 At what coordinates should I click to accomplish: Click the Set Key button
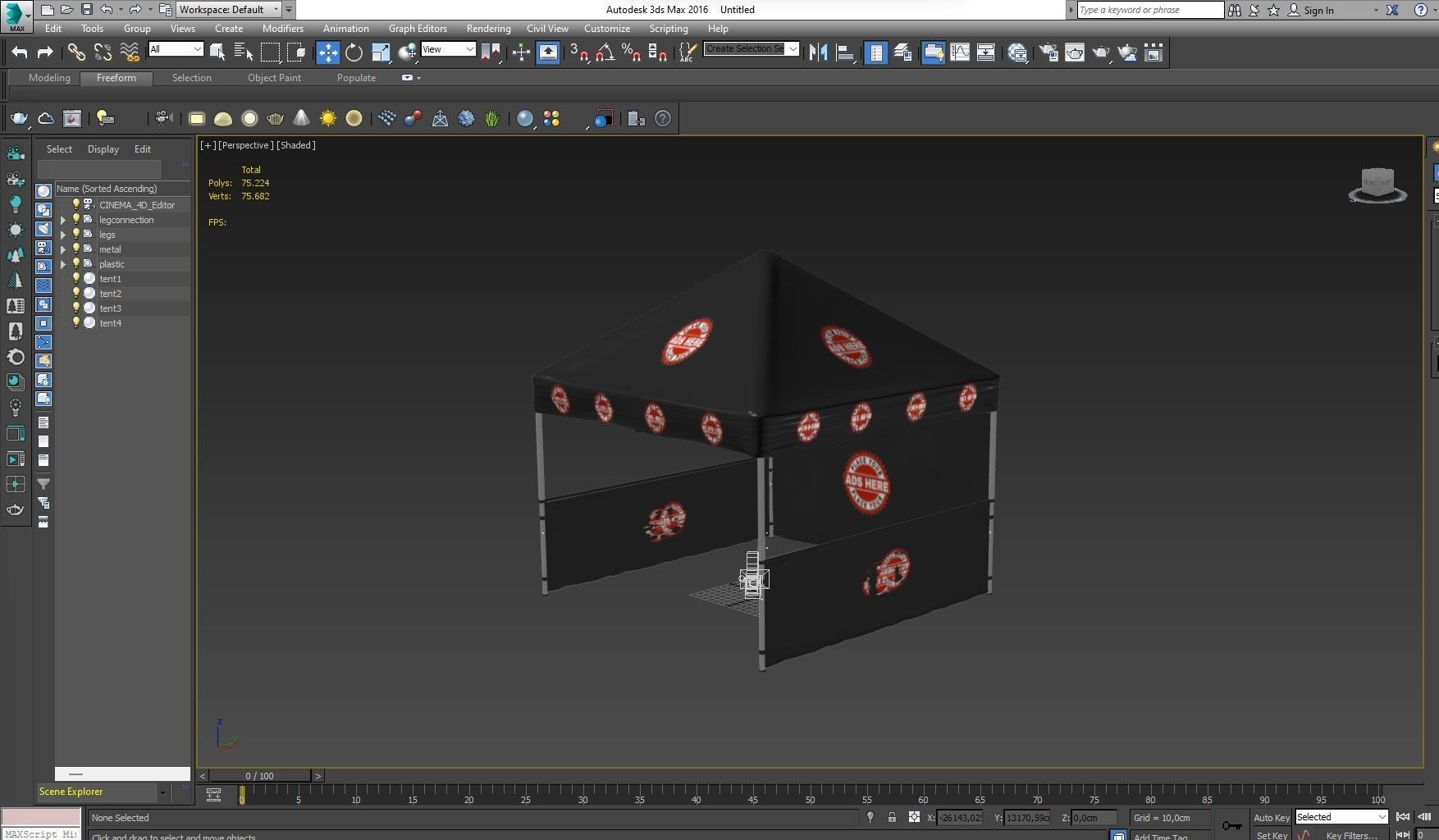(x=1272, y=835)
